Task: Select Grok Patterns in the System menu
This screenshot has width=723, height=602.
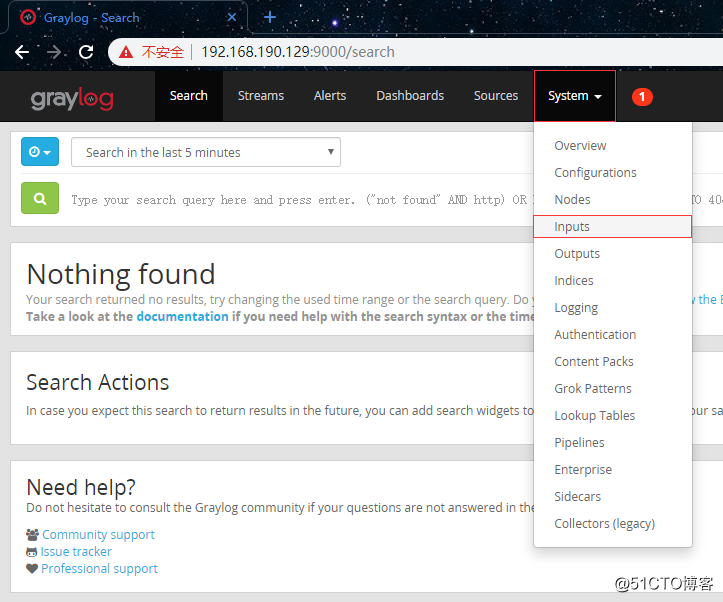Action: click(x=613, y=389)
